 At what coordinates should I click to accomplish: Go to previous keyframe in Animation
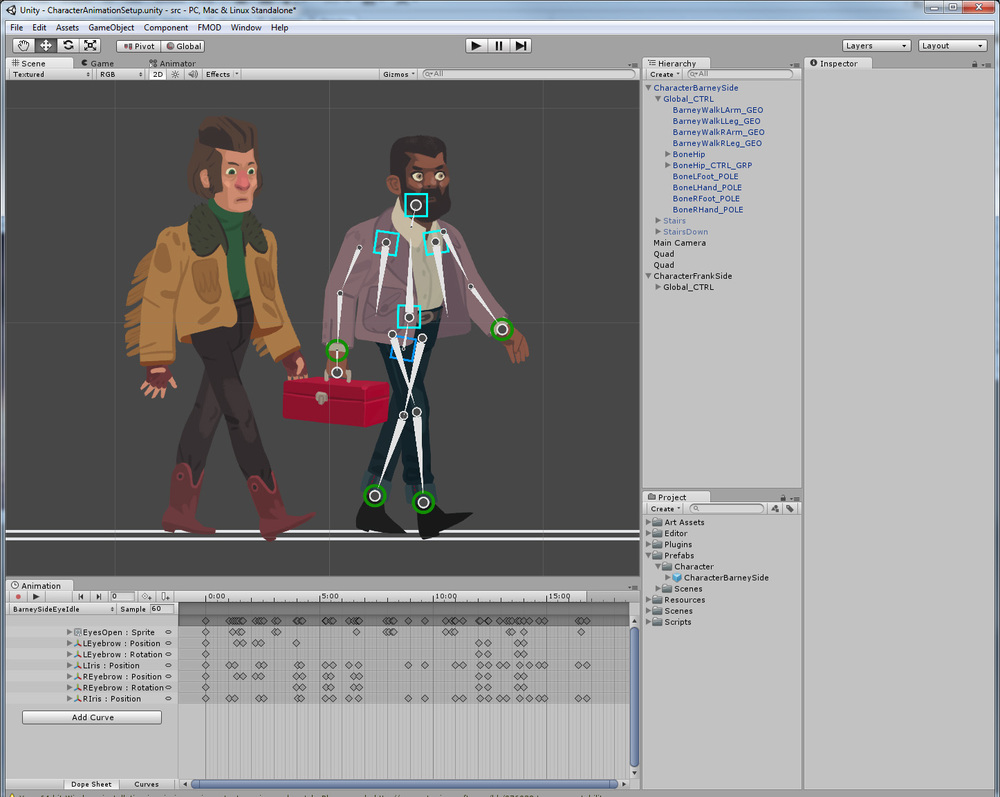point(80,597)
